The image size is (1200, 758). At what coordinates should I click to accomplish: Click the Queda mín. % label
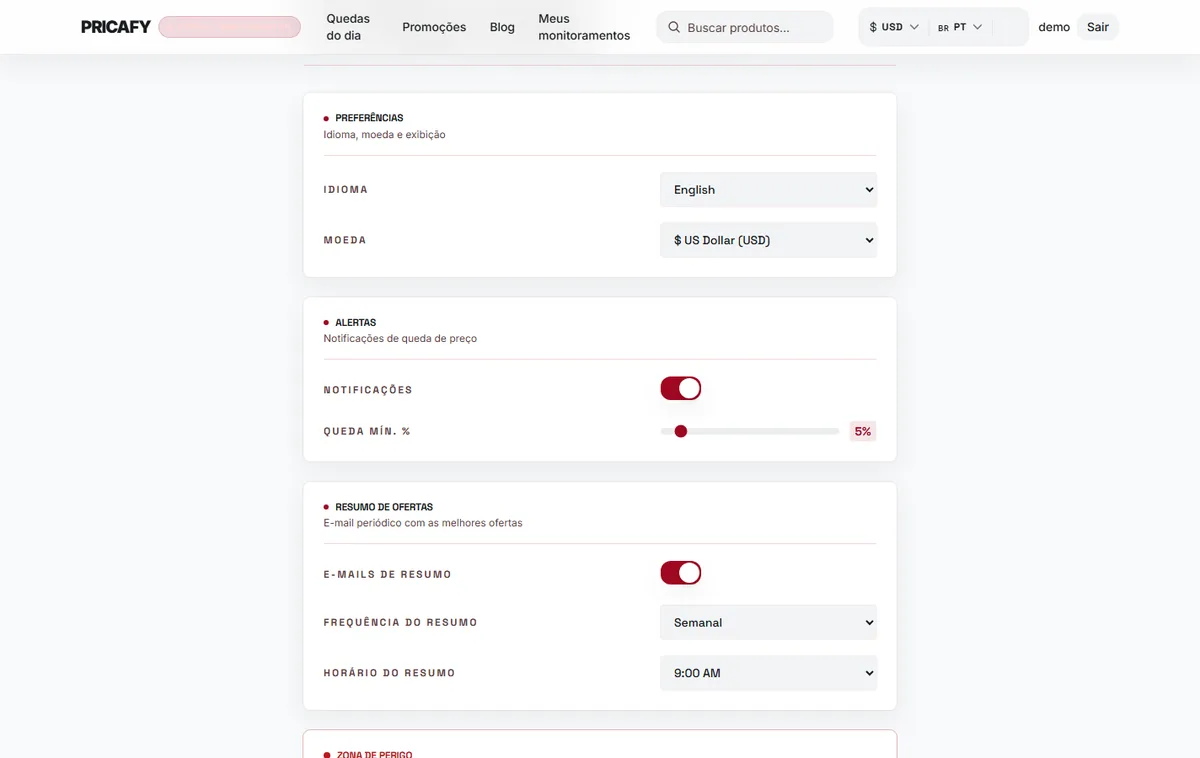[367, 431]
